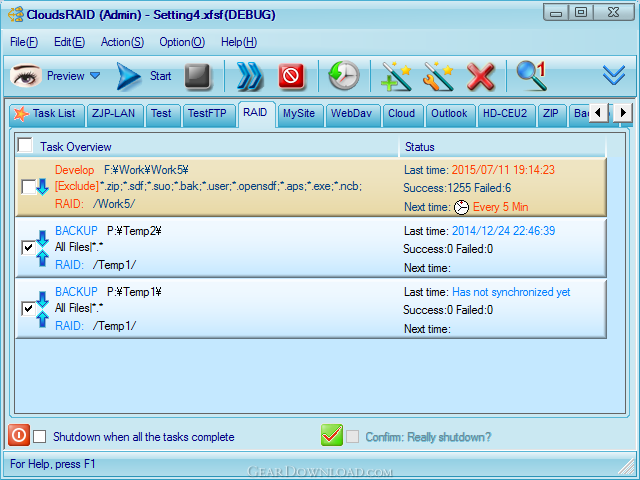640x480 pixels.
Task: Click the green checkmark confirm icon
Action: pos(332,435)
